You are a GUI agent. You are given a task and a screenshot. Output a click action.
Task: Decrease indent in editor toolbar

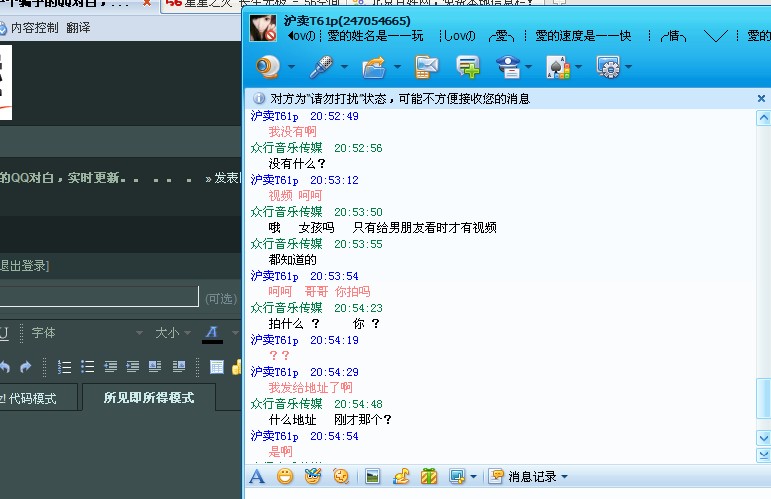[x=111, y=367]
